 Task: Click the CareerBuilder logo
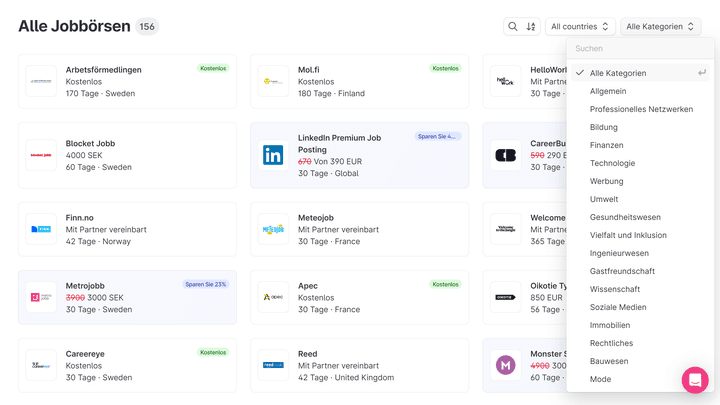(x=506, y=155)
